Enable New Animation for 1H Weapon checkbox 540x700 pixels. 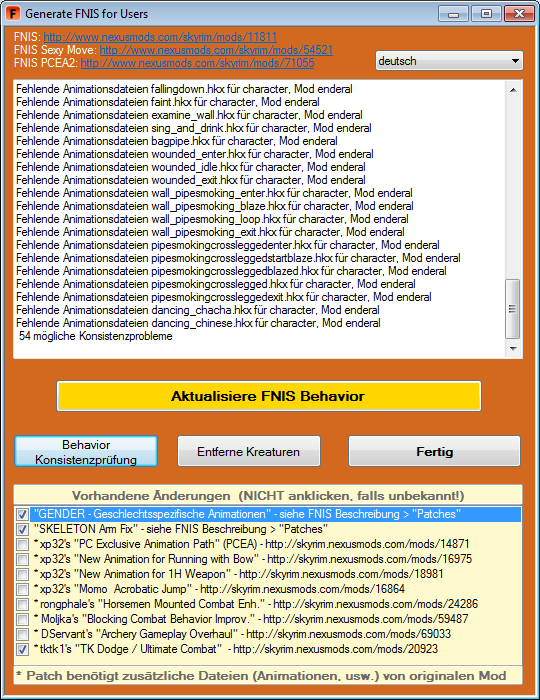[22, 574]
